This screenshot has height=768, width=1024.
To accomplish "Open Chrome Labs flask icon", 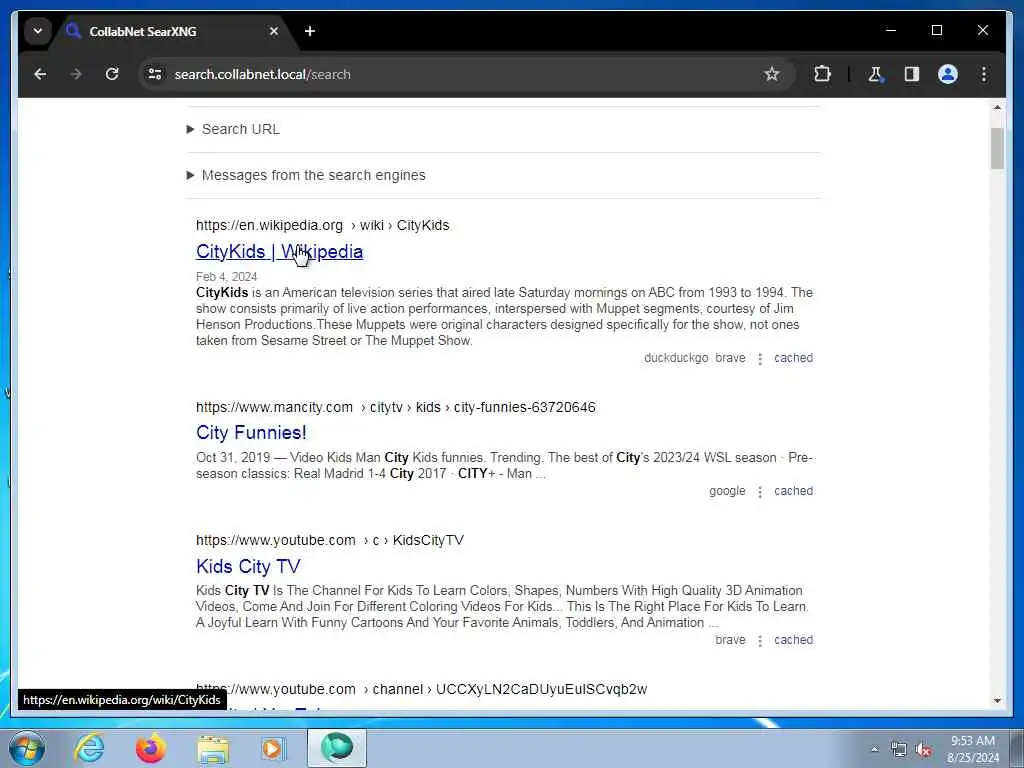I will pyautogui.click(x=875, y=74).
